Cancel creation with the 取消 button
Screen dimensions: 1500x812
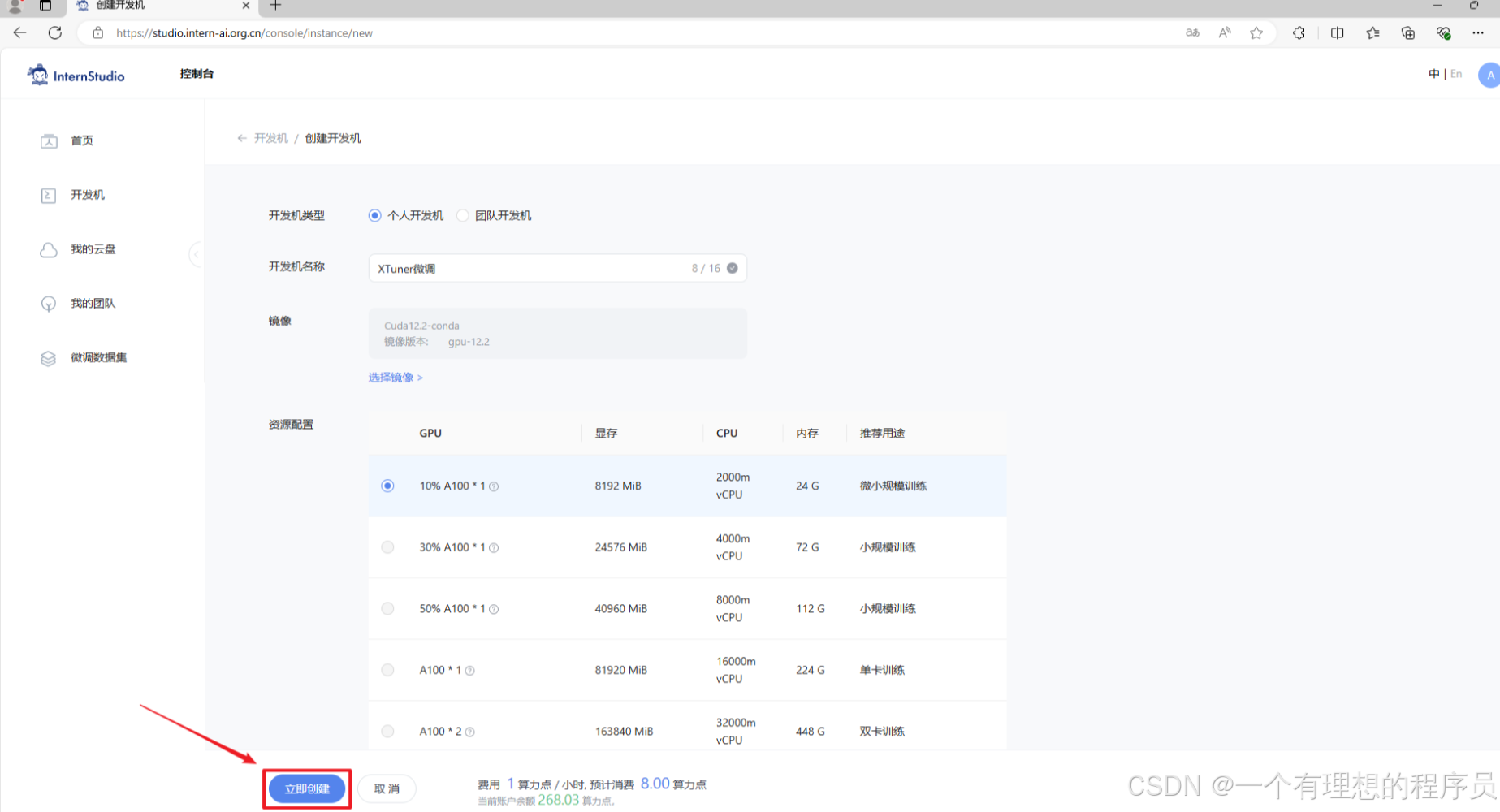pyautogui.click(x=387, y=788)
